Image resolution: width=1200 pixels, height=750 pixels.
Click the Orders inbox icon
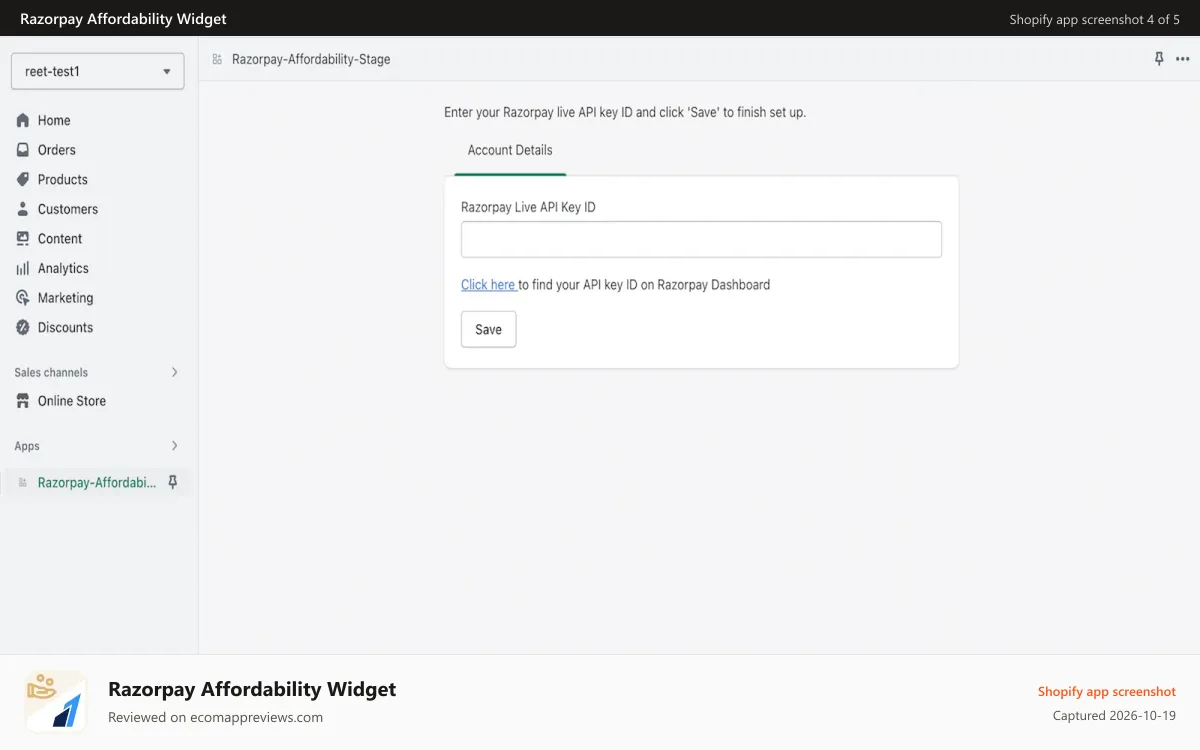(23, 150)
